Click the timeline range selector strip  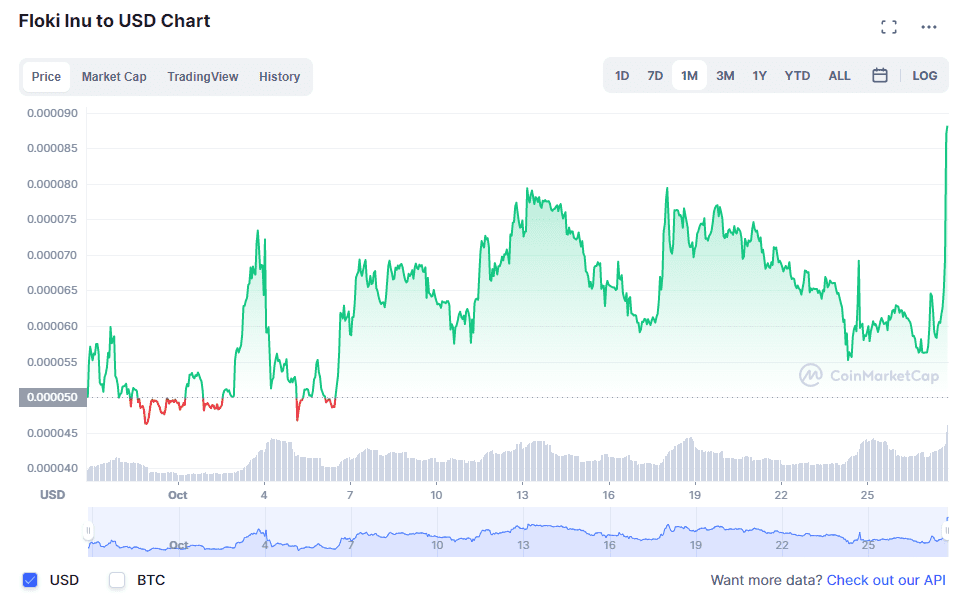(515, 531)
